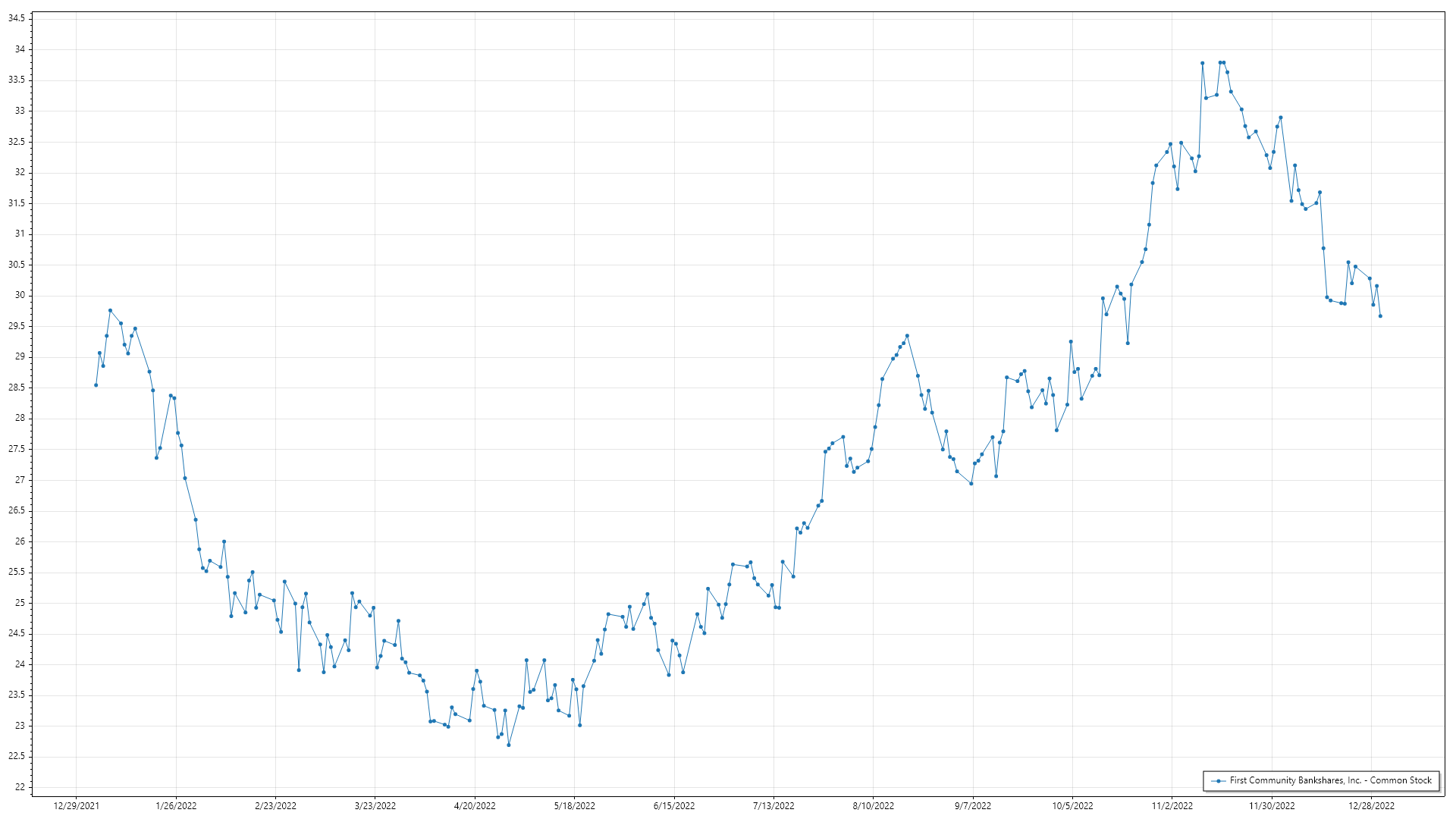Click the 11/2/2022 x-axis date label

[x=1172, y=805]
